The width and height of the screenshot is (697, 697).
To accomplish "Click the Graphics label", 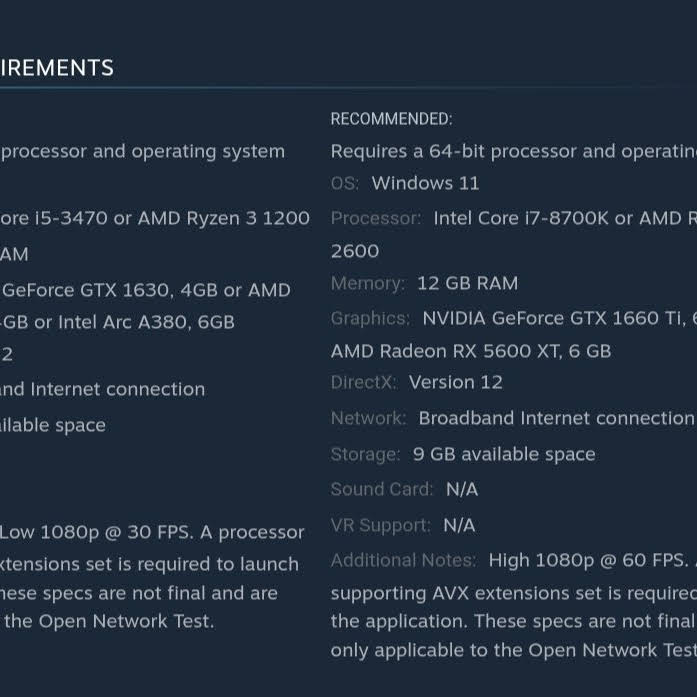I will 370,319.
